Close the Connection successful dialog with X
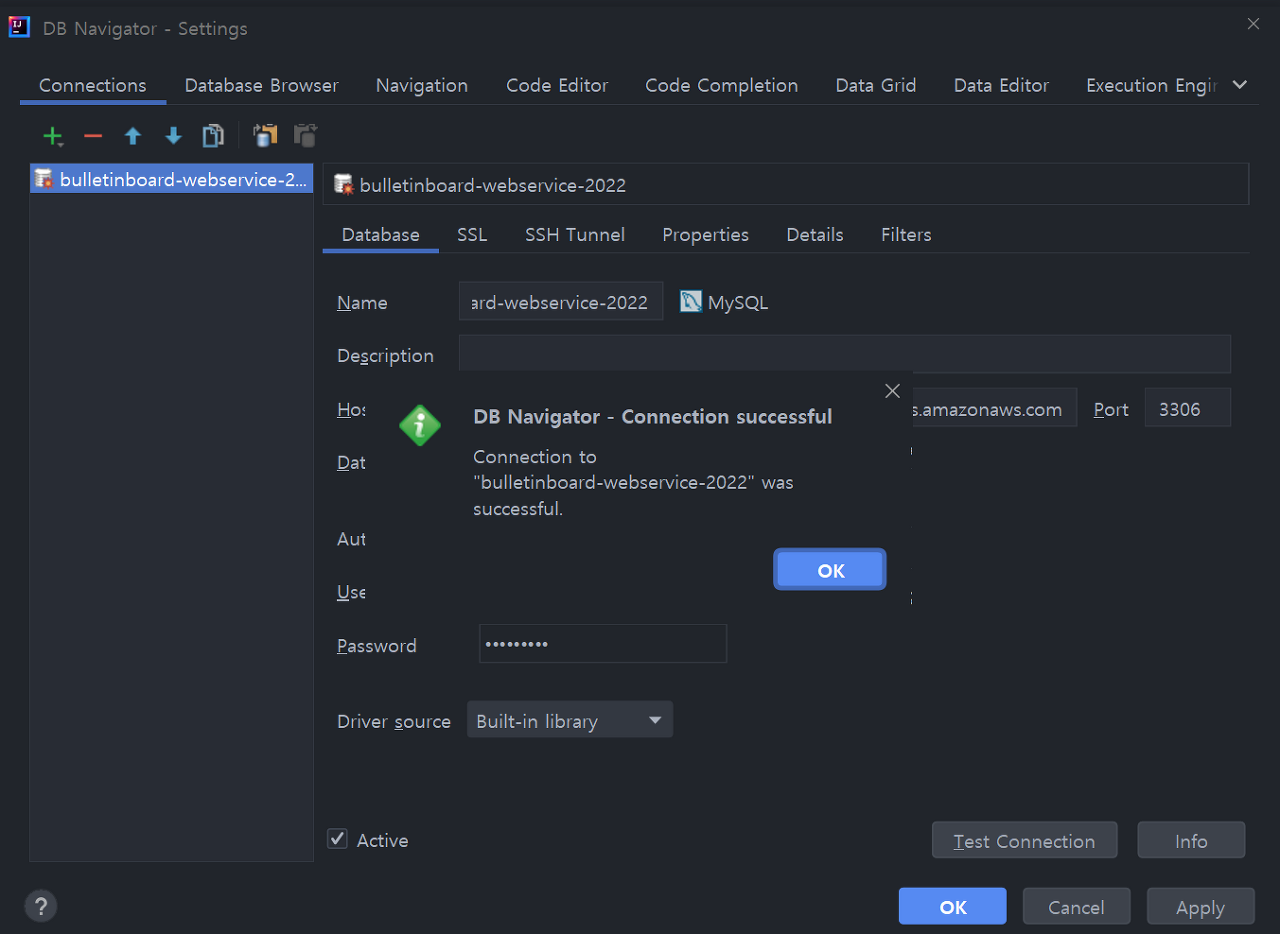The height and width of the screenshot is (934, 1280). pyautogui.click(x=893, y=391)
